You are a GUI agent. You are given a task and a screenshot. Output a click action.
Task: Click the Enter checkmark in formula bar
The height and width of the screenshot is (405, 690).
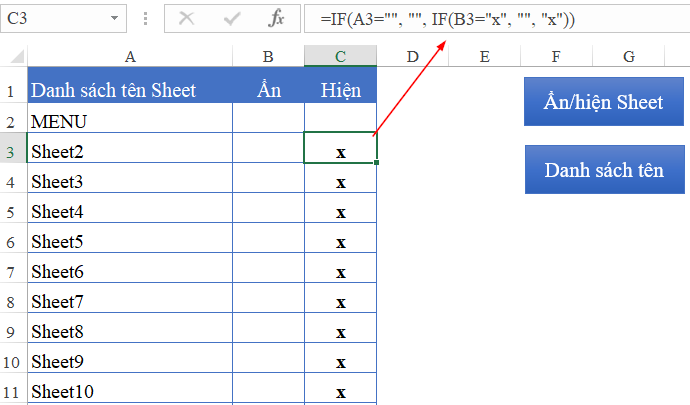click(232, 19)
